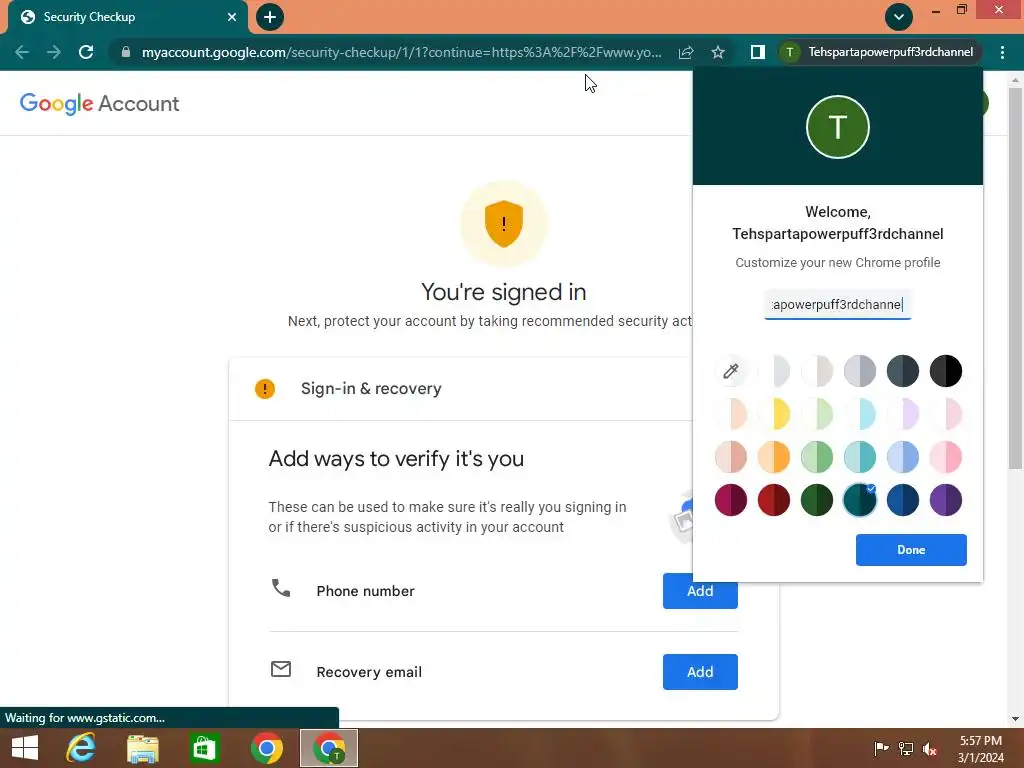
Task: Click the lock site info icon
Action: click(125, 52)
